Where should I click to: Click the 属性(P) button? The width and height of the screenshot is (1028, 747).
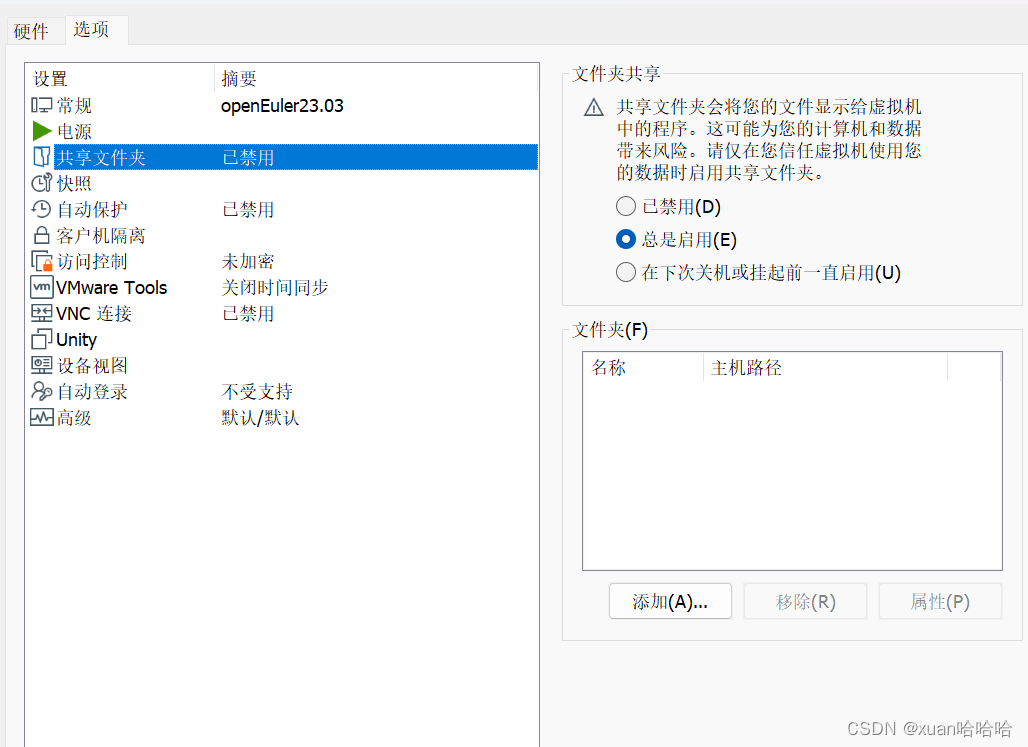click(940, 600)
